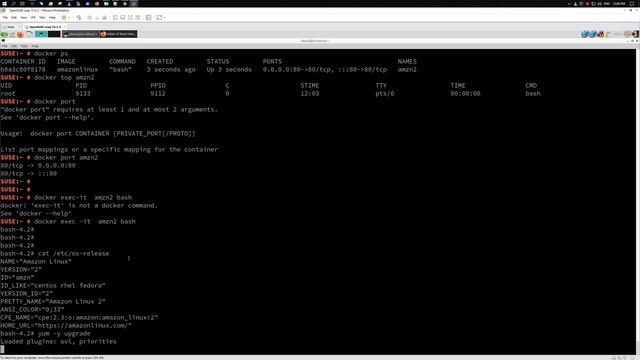Launch Firefox from guest panel launcher
The height and width of the screenshot is (360, 640).
tap(20, 34)
